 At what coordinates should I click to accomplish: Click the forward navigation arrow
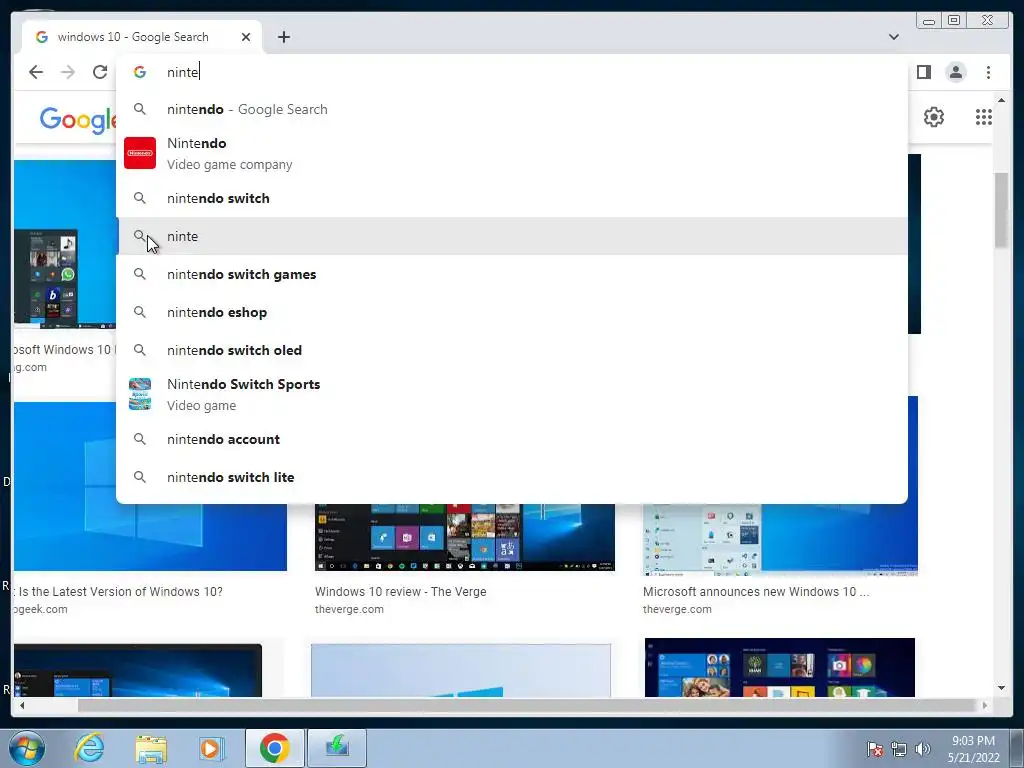pyautogui.click(x=67, y=72)
